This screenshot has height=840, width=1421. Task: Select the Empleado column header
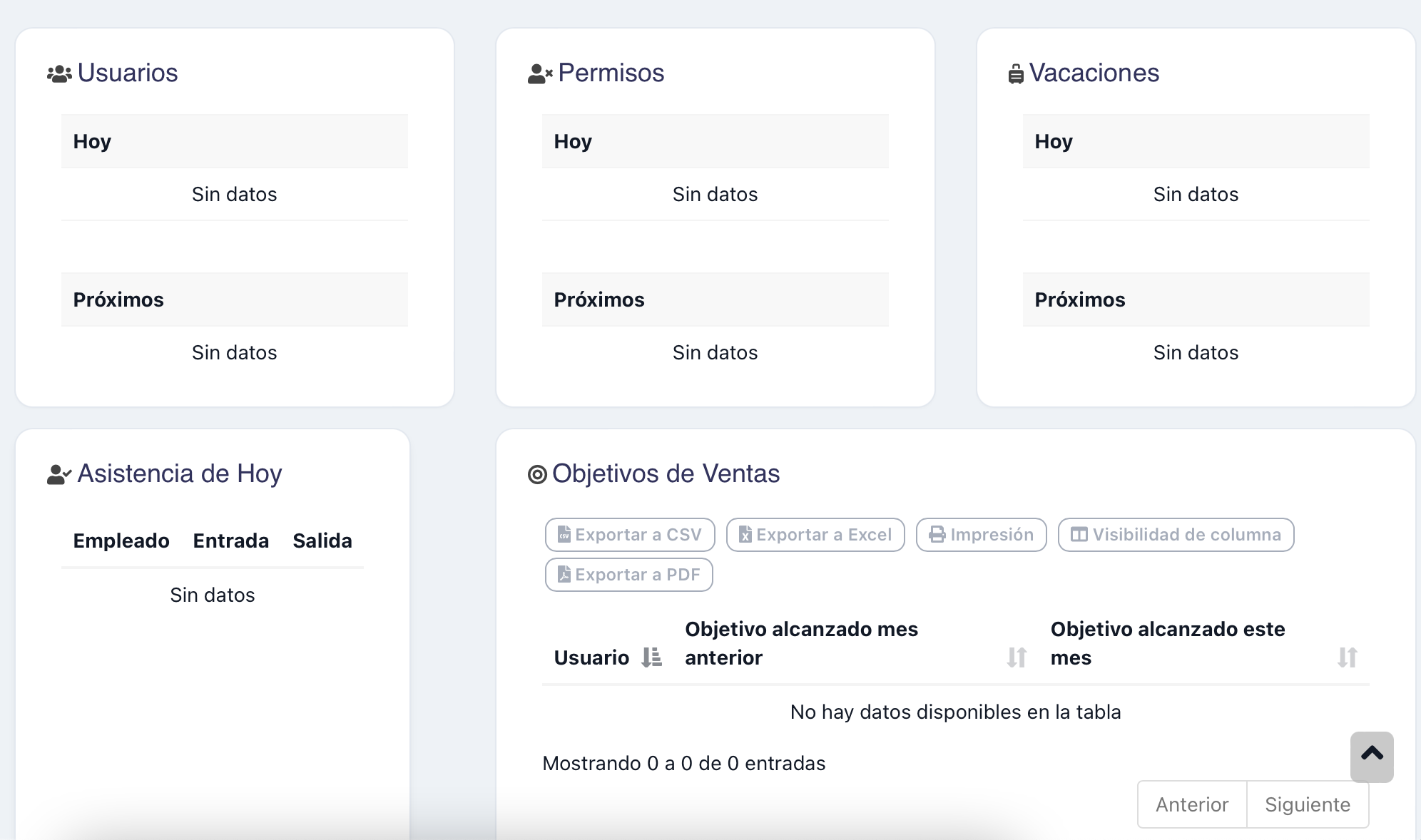click(x=121, y=541)
